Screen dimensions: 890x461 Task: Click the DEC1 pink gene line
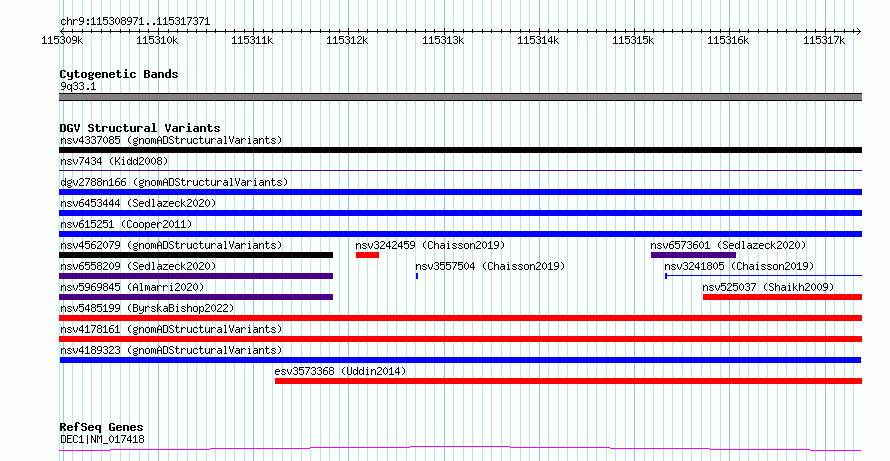(x=460, y=449)
